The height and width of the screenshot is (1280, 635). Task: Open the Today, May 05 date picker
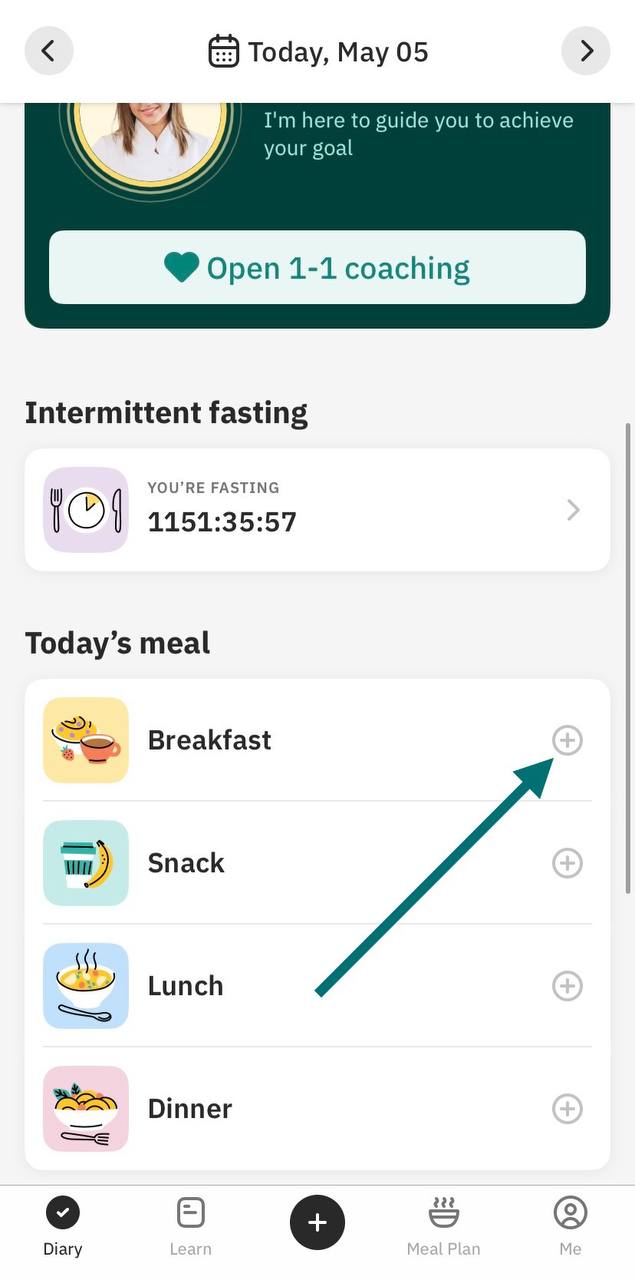[x=318, y=51]
